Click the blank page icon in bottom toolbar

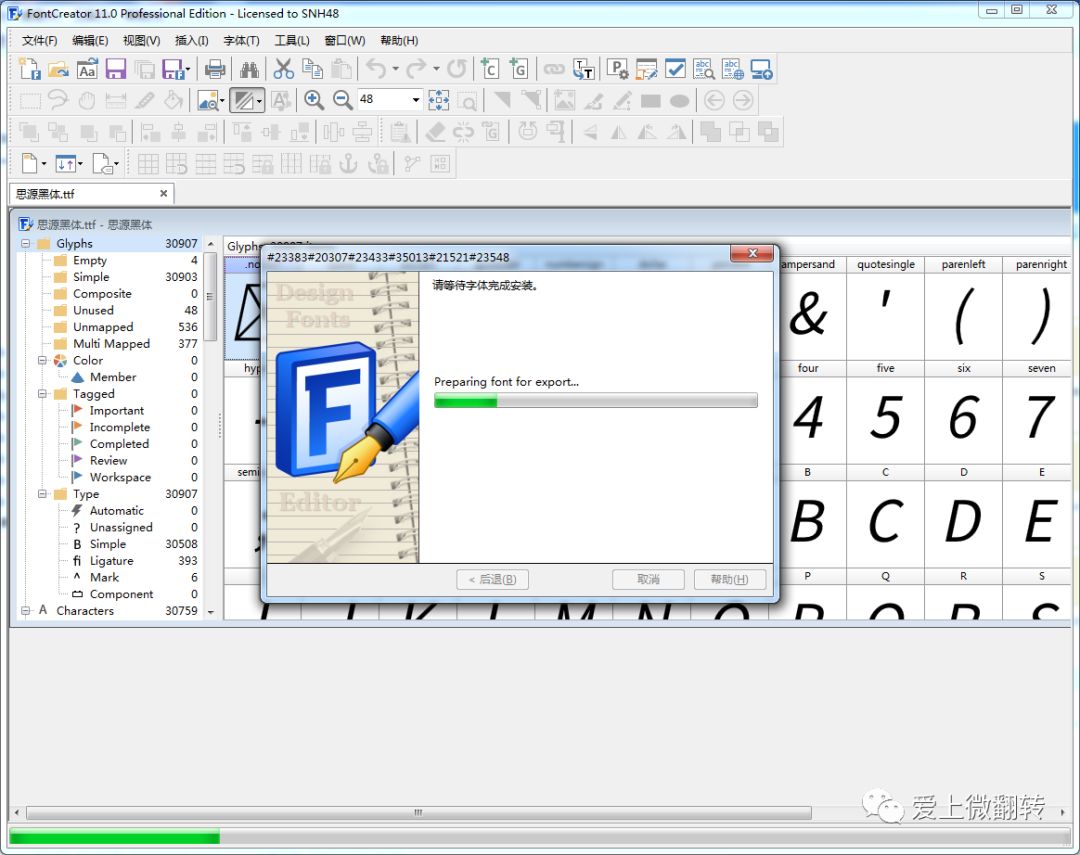click(x=30, y=163)
